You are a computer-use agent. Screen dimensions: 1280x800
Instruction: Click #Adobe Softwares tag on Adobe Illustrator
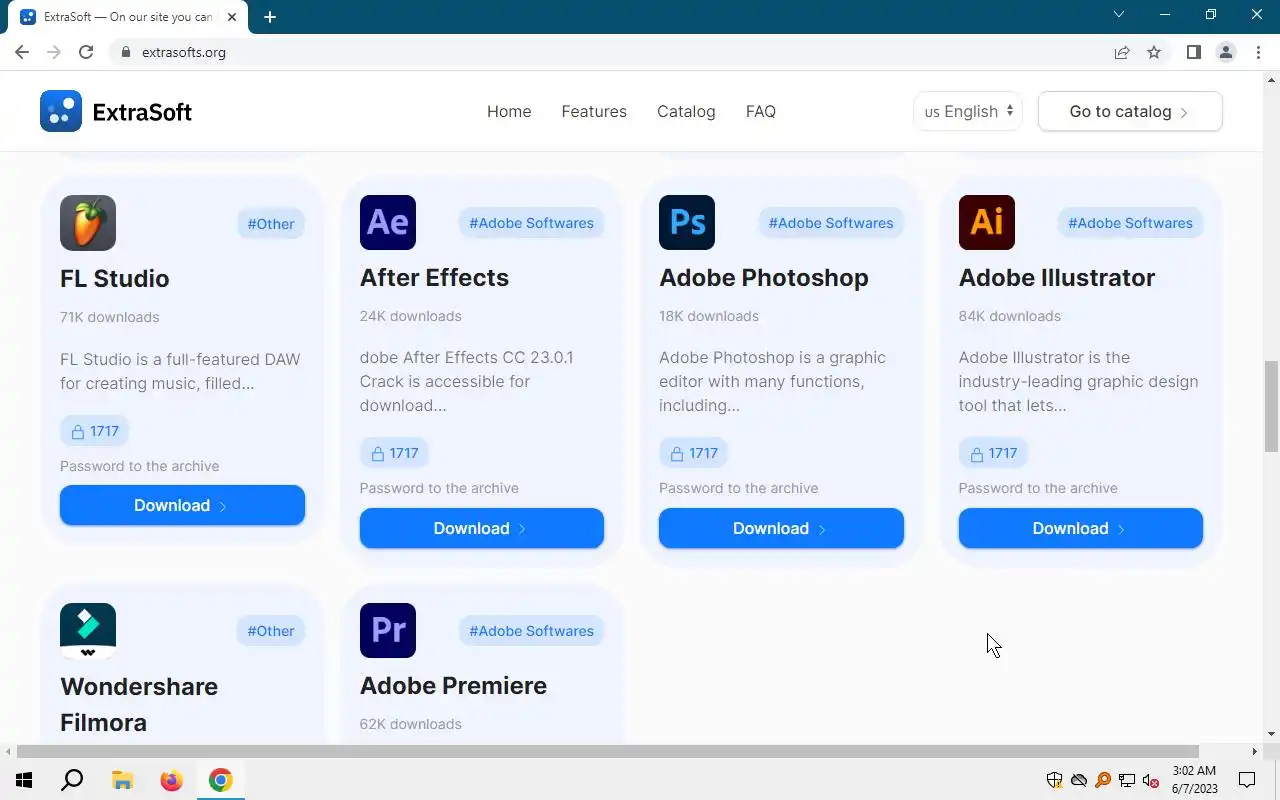coord(1130,223)
